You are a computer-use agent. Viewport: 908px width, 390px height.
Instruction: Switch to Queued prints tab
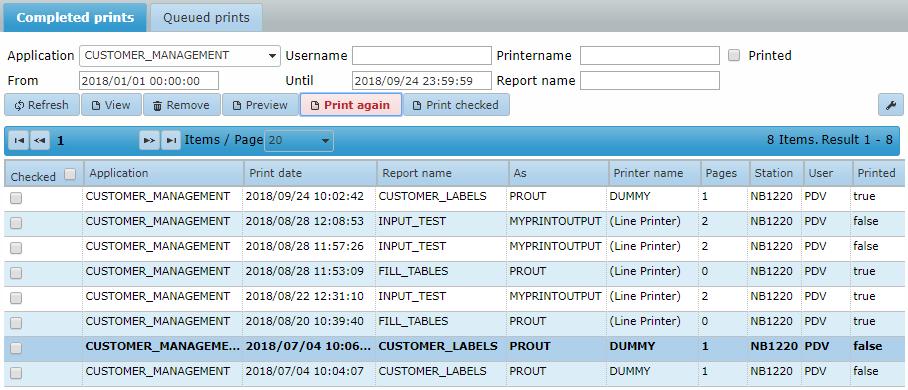click(206, 17)
